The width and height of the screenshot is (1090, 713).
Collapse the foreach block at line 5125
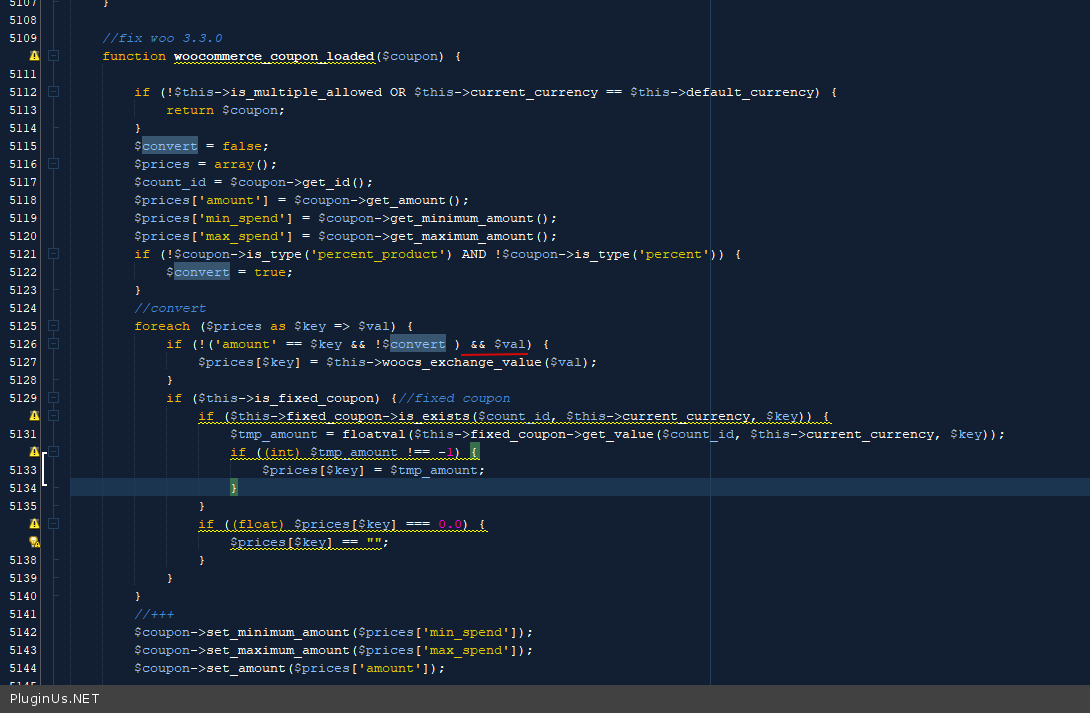54,326
